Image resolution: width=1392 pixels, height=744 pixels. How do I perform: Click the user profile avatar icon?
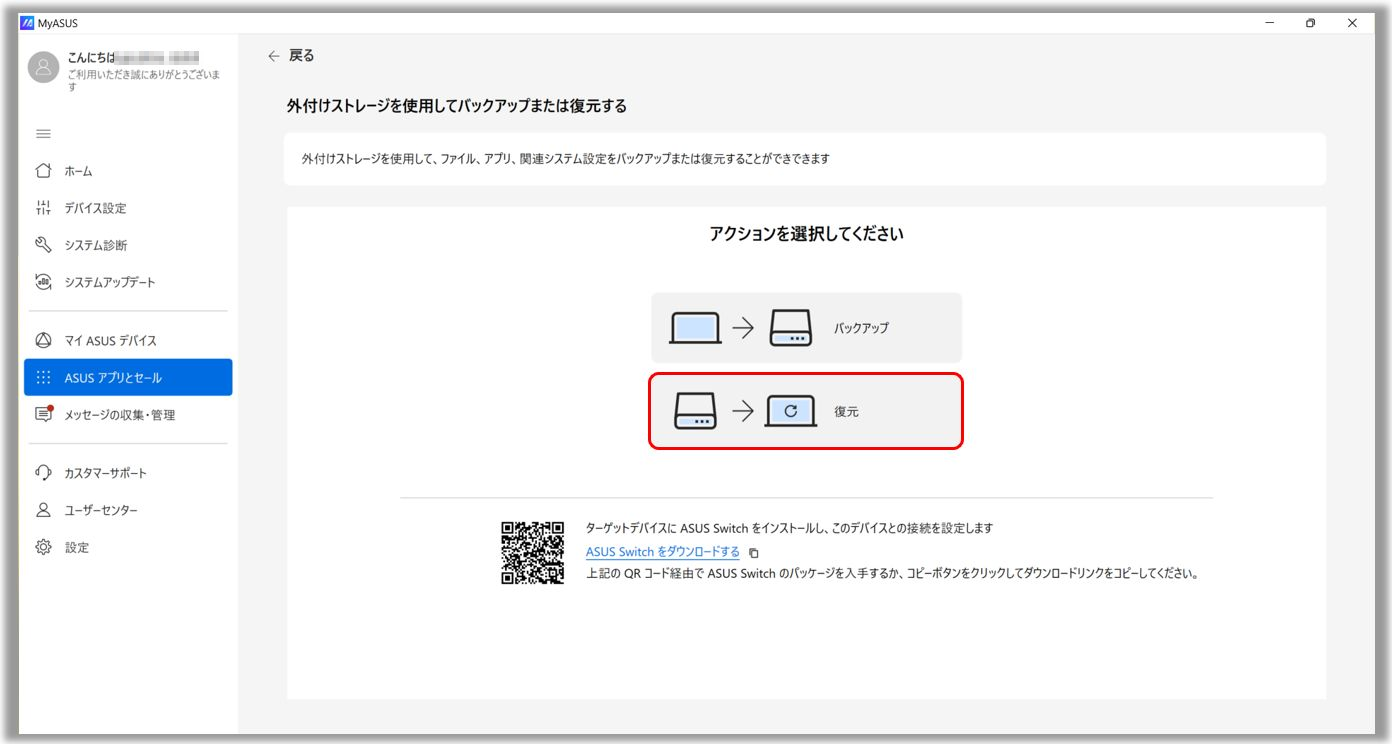43,68
